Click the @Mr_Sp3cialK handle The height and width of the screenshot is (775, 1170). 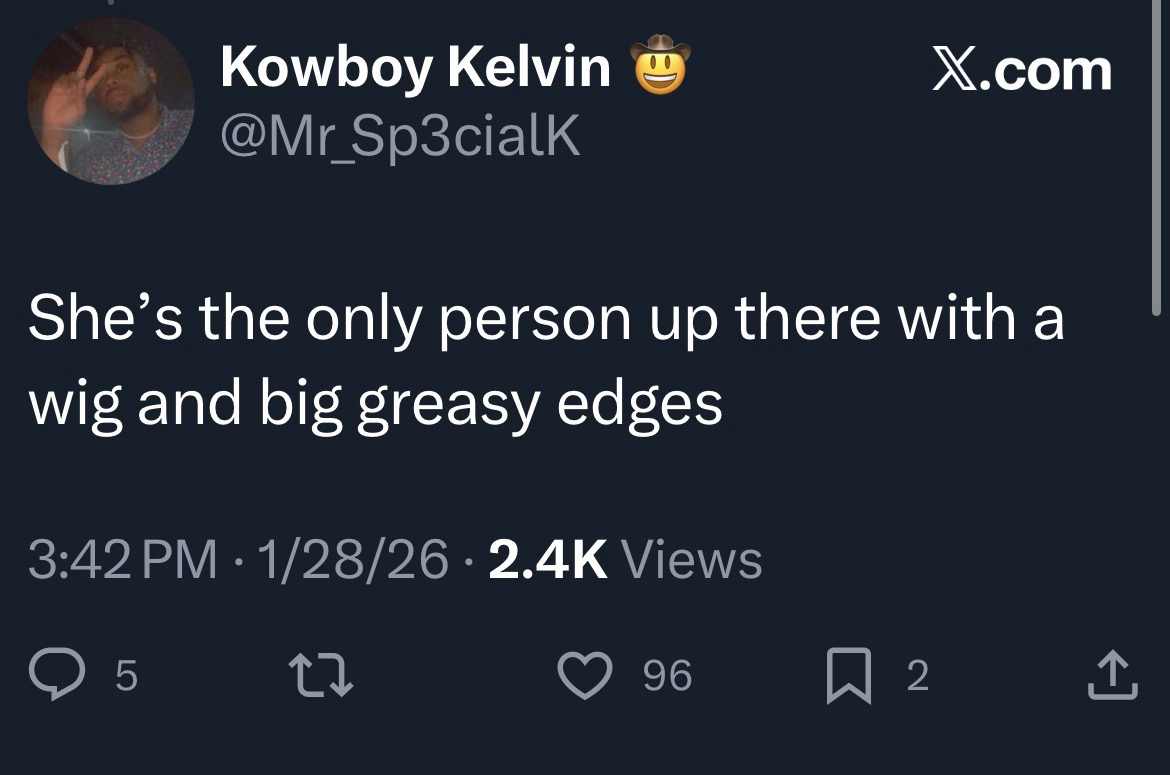pos(400,135)
